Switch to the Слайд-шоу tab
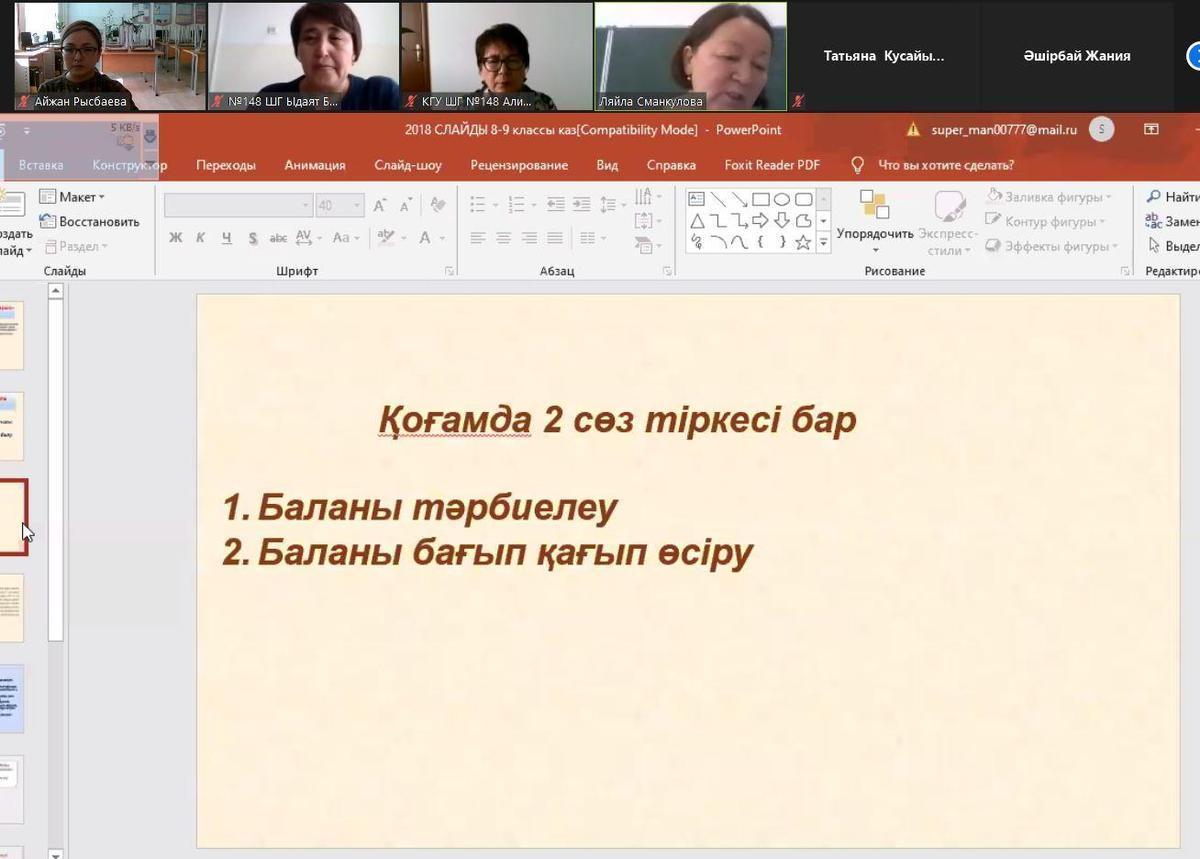 [408, 165]
